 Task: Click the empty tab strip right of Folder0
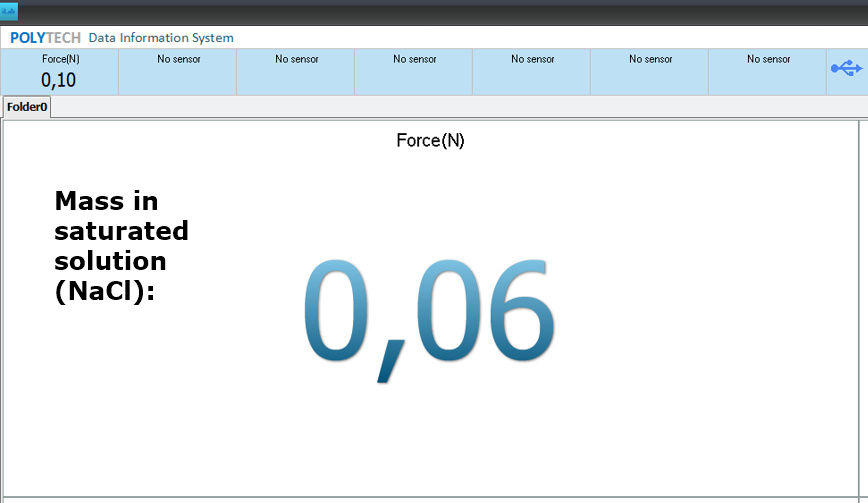(450, 107)
